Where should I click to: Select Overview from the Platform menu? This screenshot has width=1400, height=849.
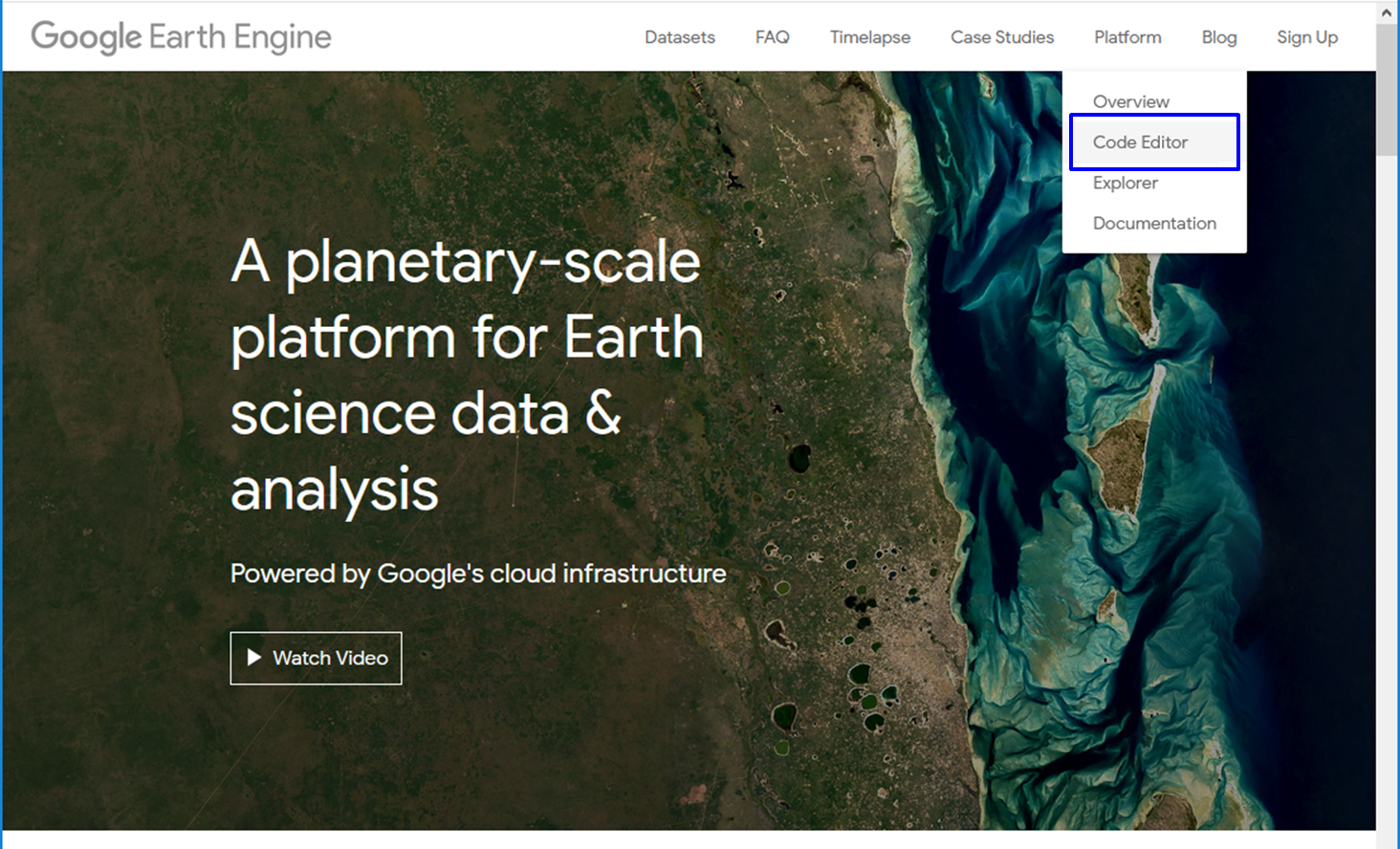point(1130,101)
